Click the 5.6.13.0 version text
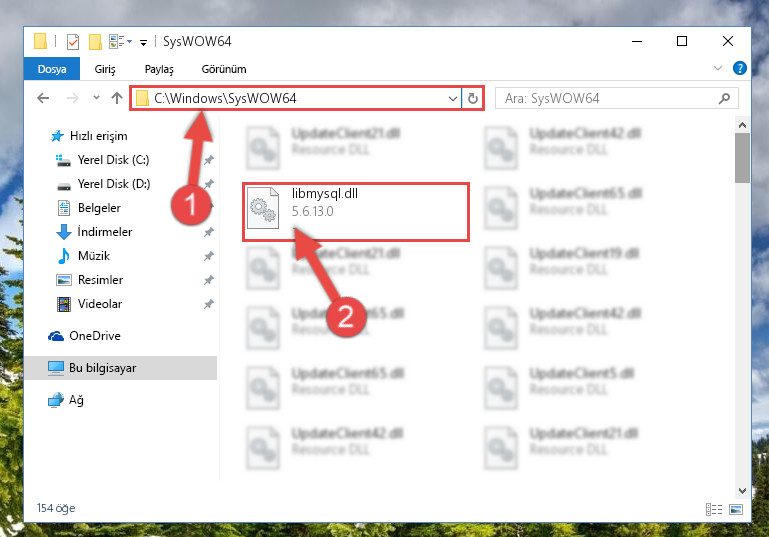769x537 pixels. click(312, 211)
